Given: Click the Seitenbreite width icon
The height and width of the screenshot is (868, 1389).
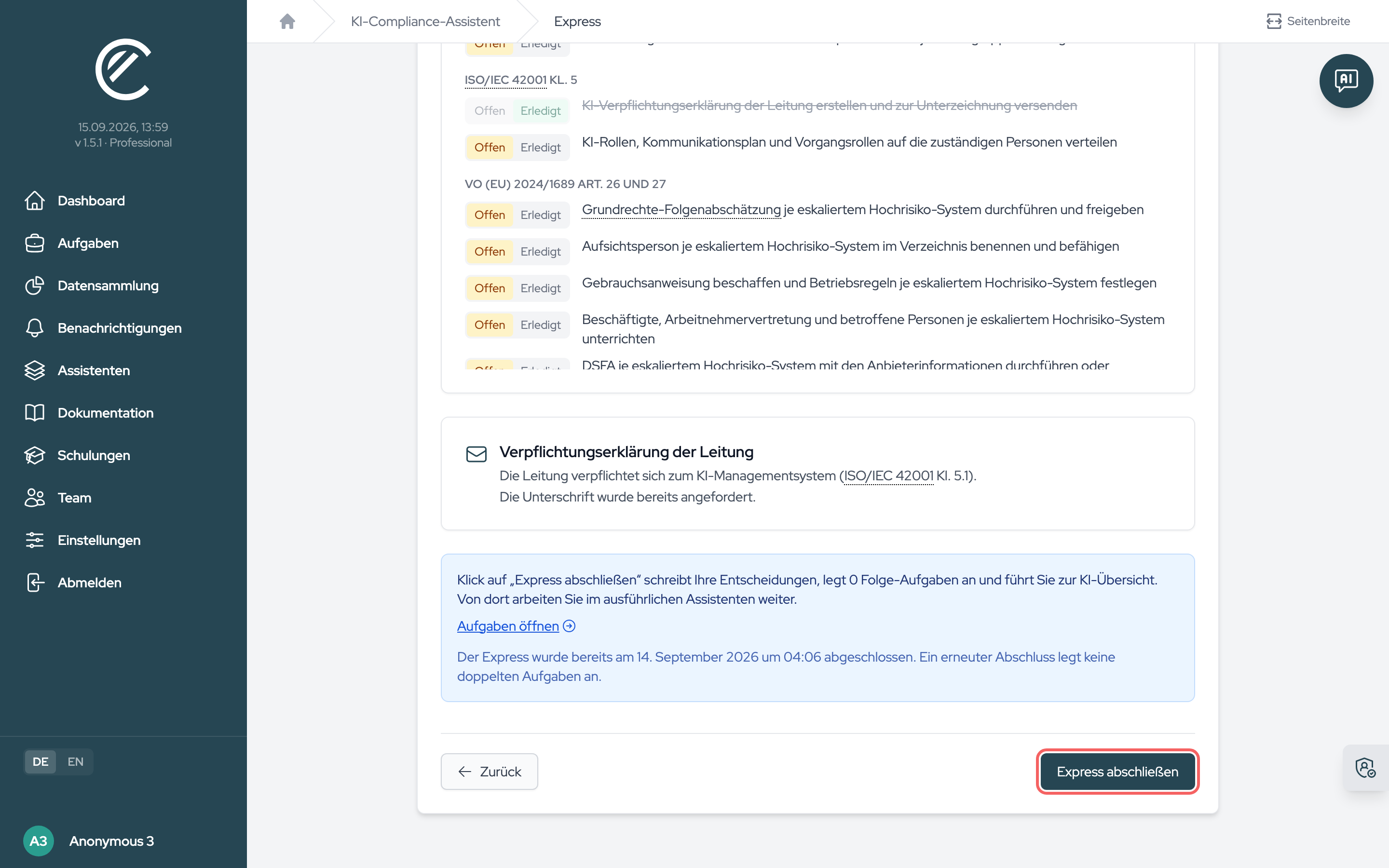Looking at the screenshot, I should pos(1274,21).
